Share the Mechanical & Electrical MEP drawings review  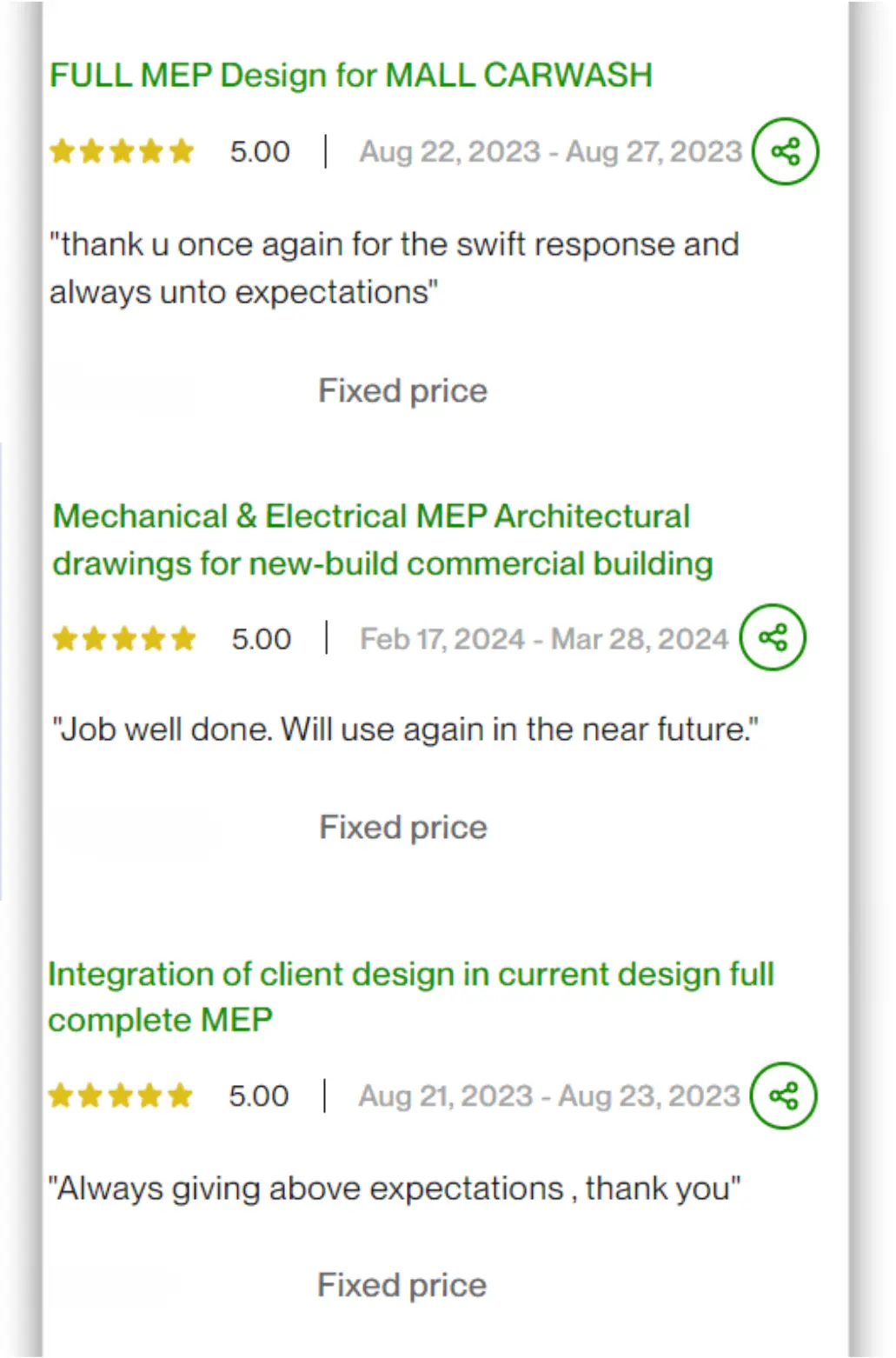(x=773, y=637)
